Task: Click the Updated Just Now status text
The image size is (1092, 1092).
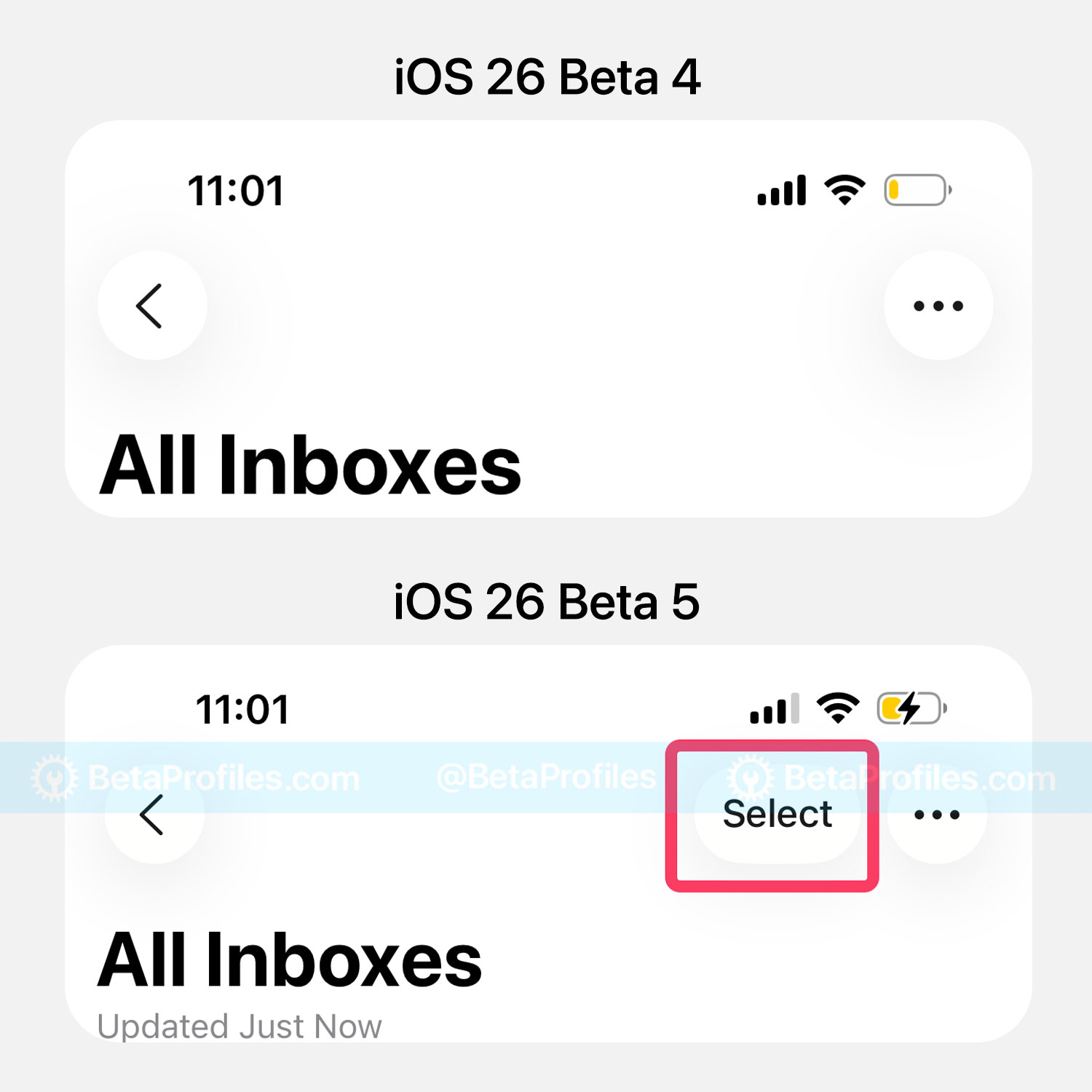Action: [x=240, y=1026]
